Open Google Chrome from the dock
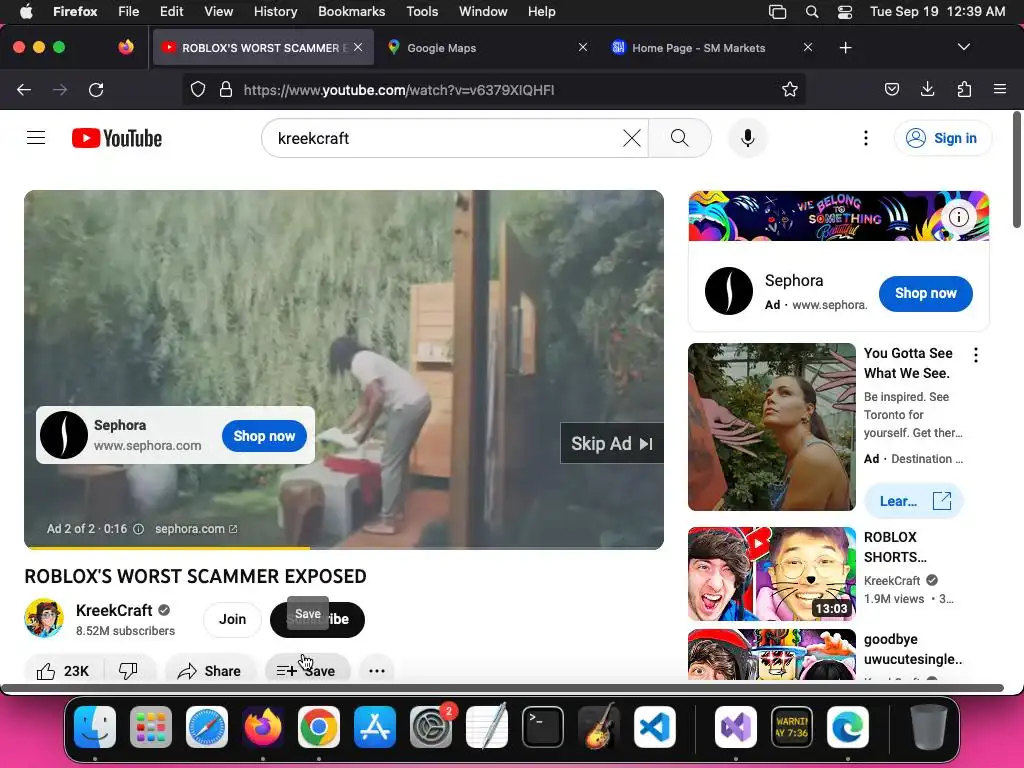 319,727
